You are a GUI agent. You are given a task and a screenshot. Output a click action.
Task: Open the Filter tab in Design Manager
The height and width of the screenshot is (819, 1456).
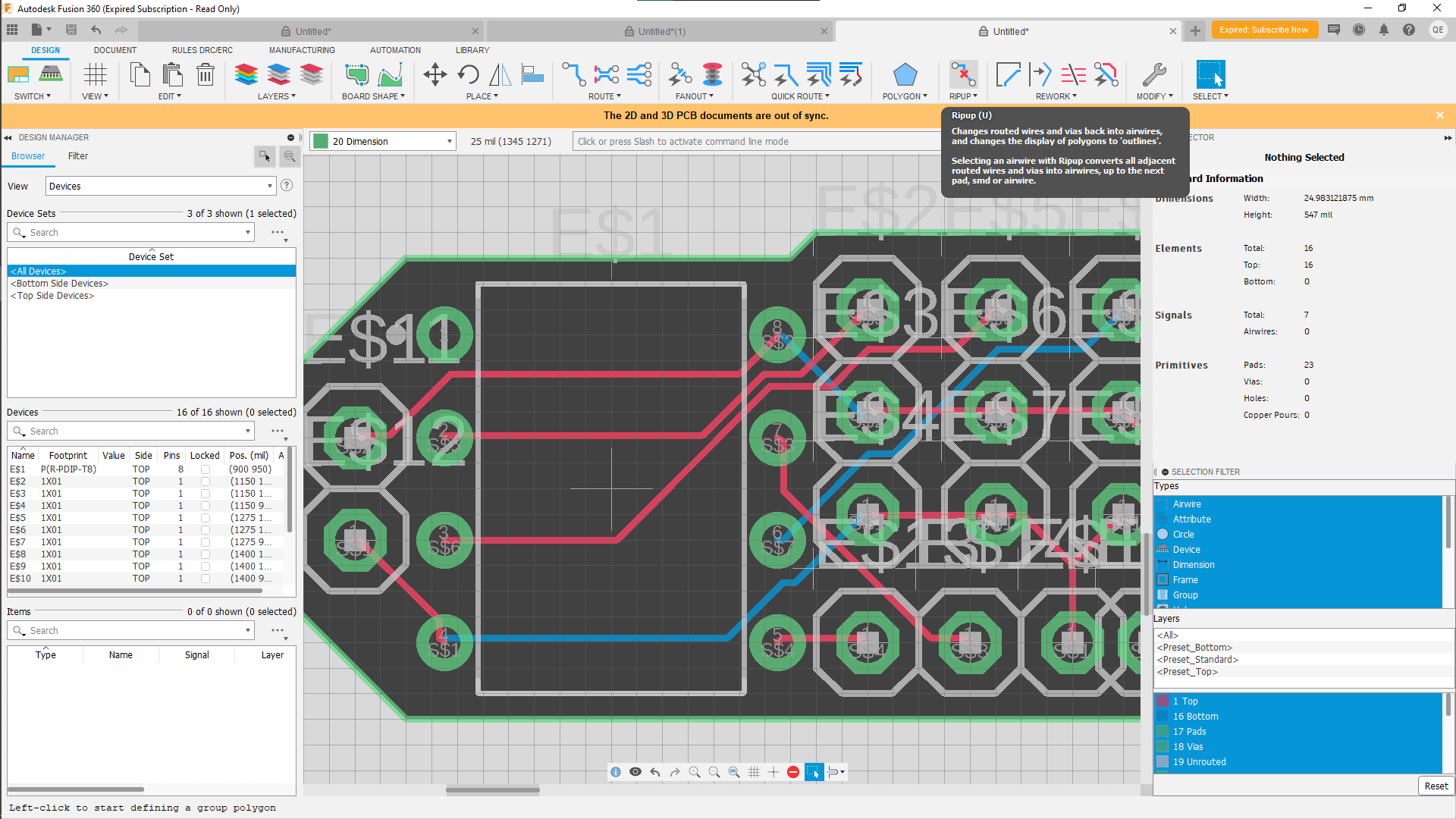click(x=77, y=156)
